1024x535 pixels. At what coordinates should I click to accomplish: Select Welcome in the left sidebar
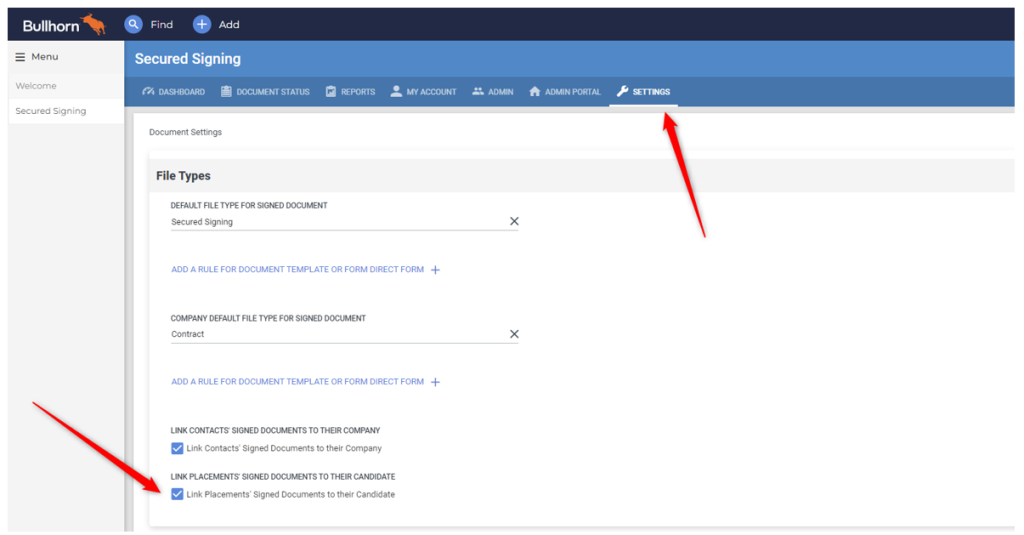point(36,86)
